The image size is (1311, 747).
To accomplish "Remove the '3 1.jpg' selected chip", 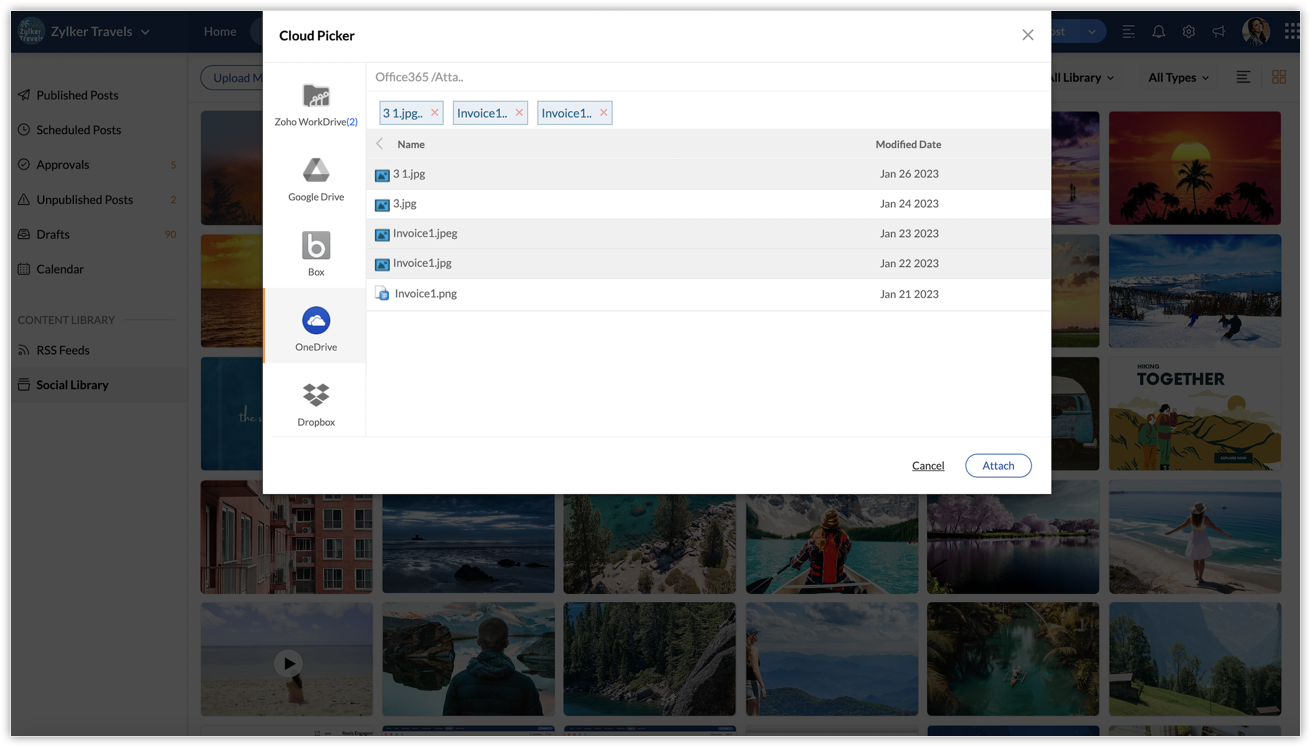I will point(435,113).
